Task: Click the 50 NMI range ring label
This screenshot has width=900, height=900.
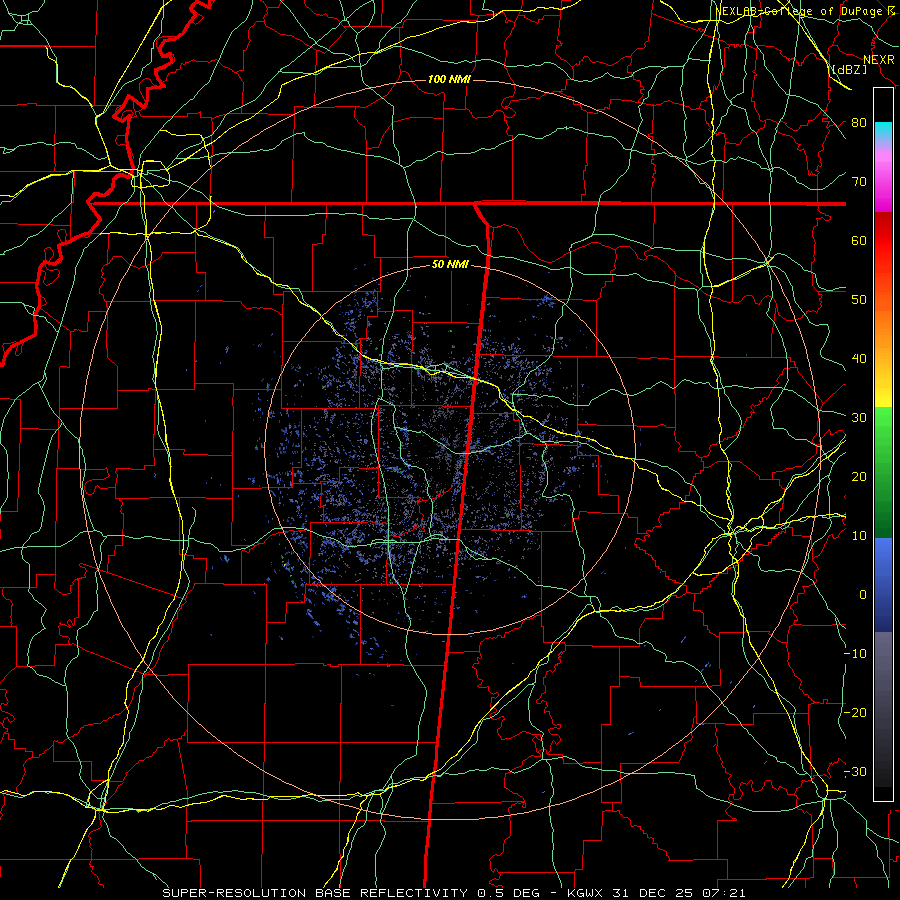Action: click(450, 265)
